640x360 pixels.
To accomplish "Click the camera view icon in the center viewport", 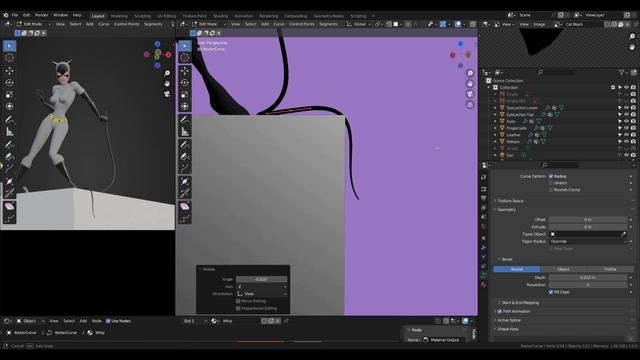I will point(470,94).
